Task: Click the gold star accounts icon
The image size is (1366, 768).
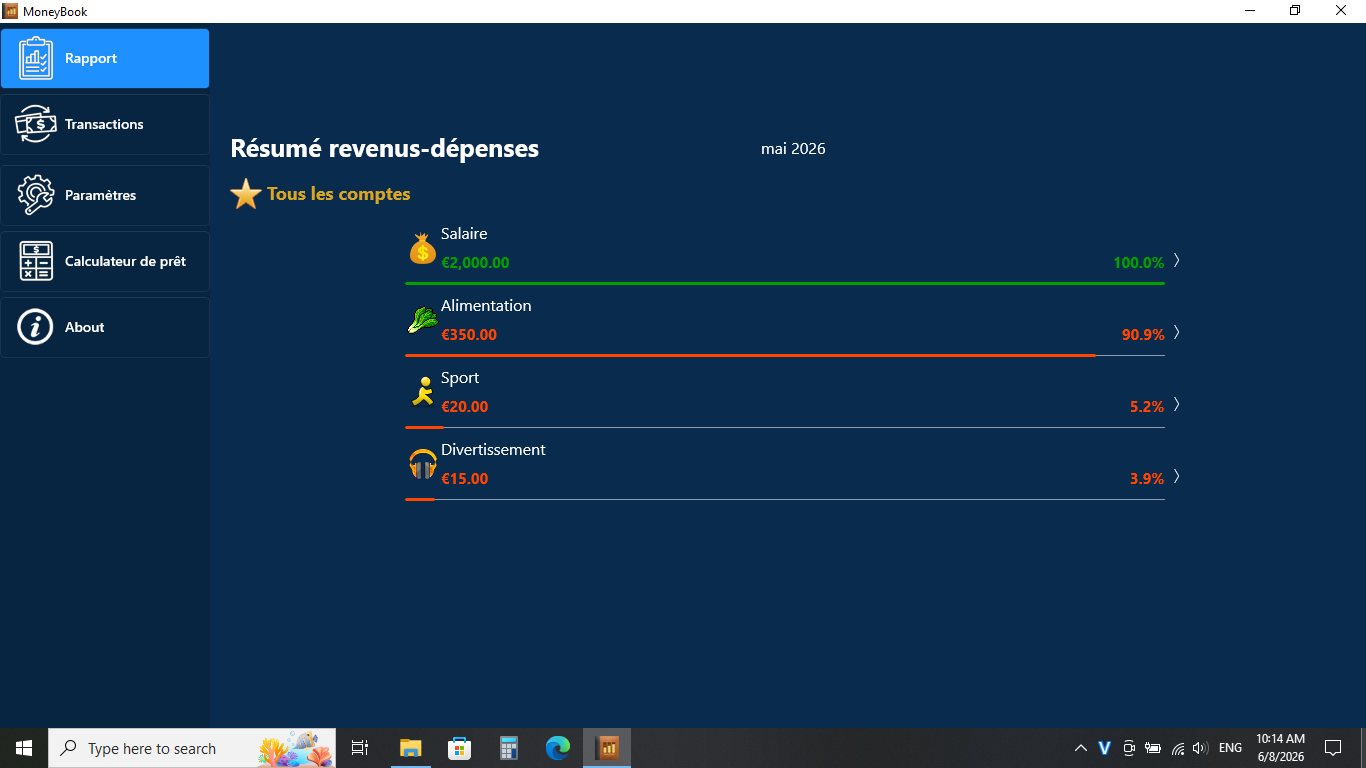Action: coord(246,194)
